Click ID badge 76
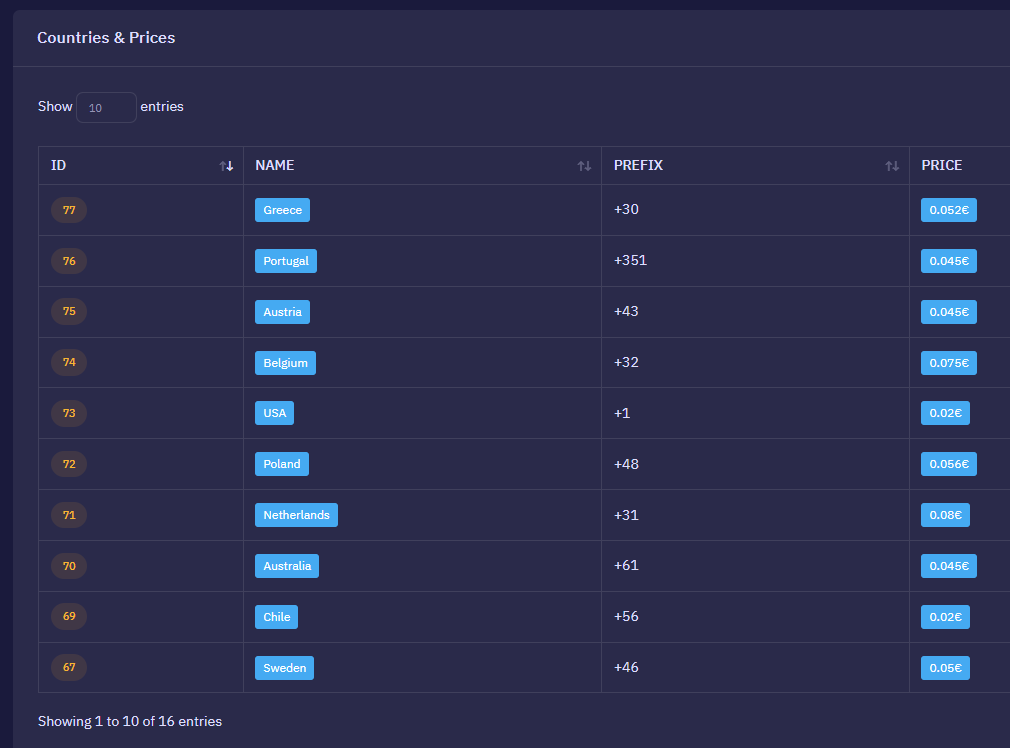1010x748 pixels. coord(69,261)
